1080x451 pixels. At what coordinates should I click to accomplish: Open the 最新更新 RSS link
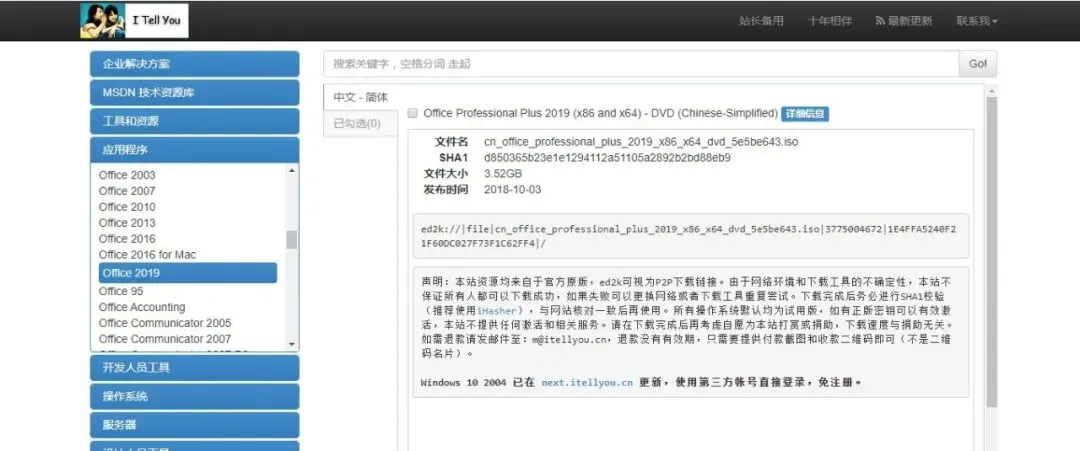(904, 21)
